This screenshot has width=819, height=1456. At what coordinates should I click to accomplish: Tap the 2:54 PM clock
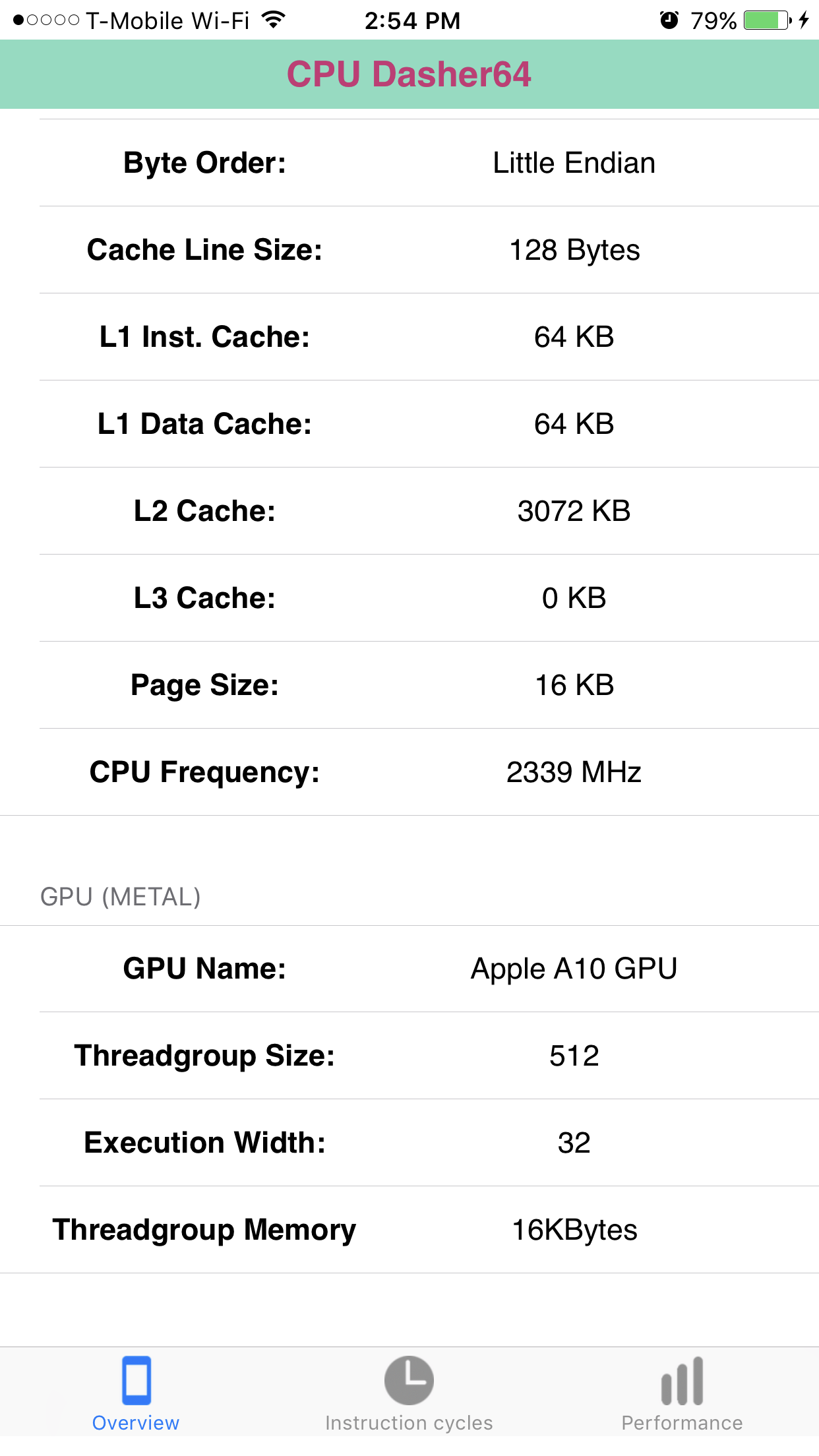[412, 20]
